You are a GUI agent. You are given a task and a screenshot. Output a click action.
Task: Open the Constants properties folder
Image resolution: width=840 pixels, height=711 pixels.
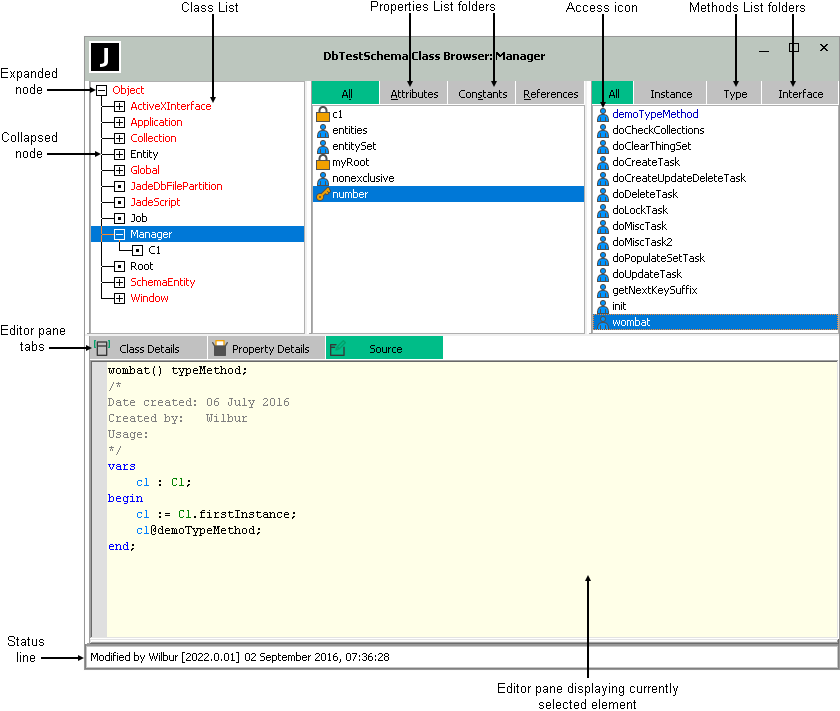(x=483, y=94)
